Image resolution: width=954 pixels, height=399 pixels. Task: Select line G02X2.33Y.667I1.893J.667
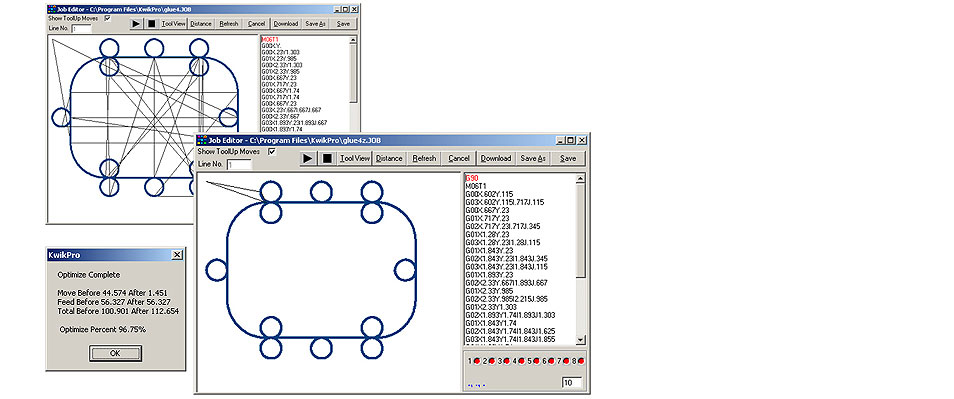point(506,282)
